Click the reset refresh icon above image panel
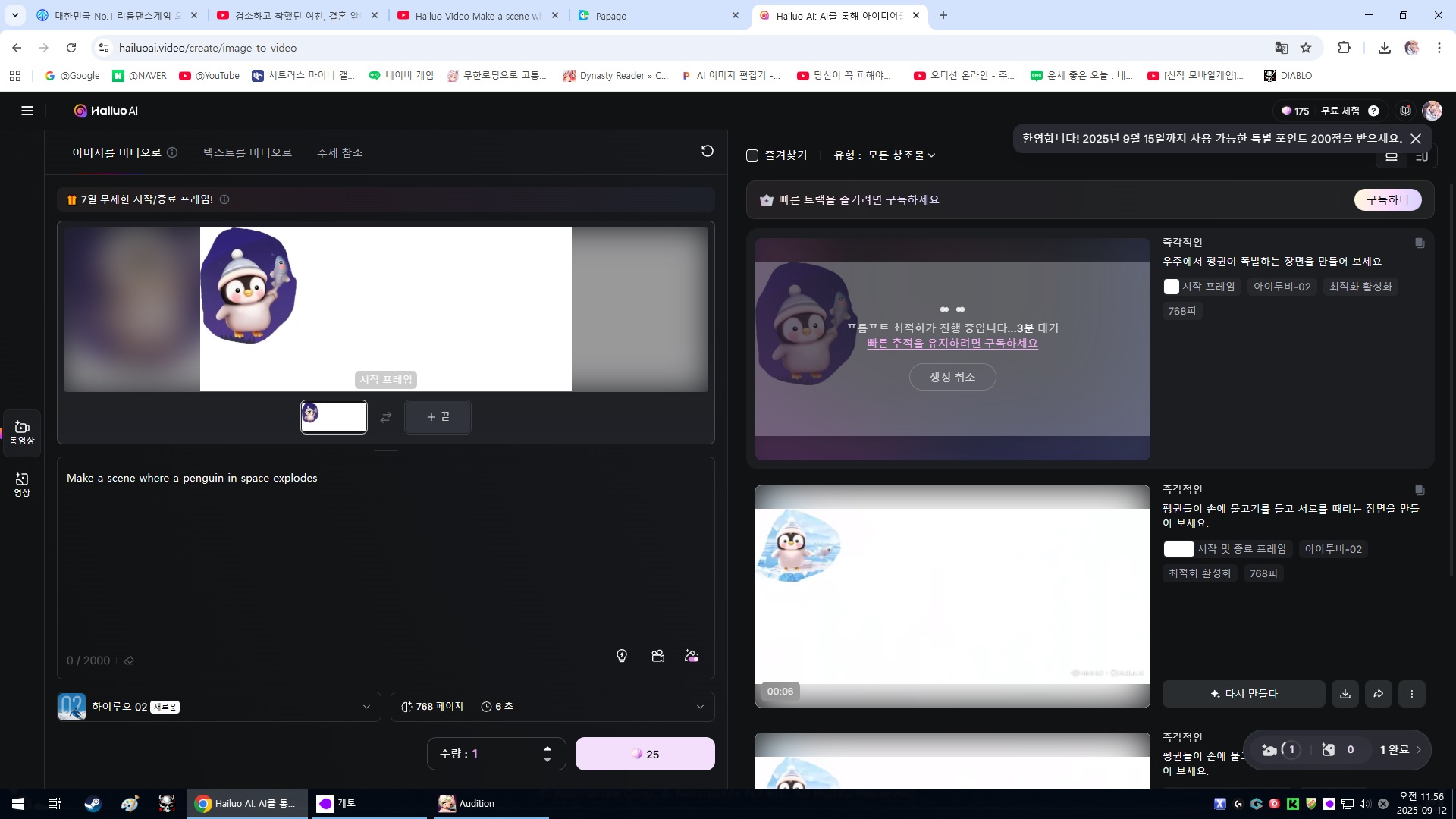This screenshot has width=1456, height=819. tap(707, 151)
